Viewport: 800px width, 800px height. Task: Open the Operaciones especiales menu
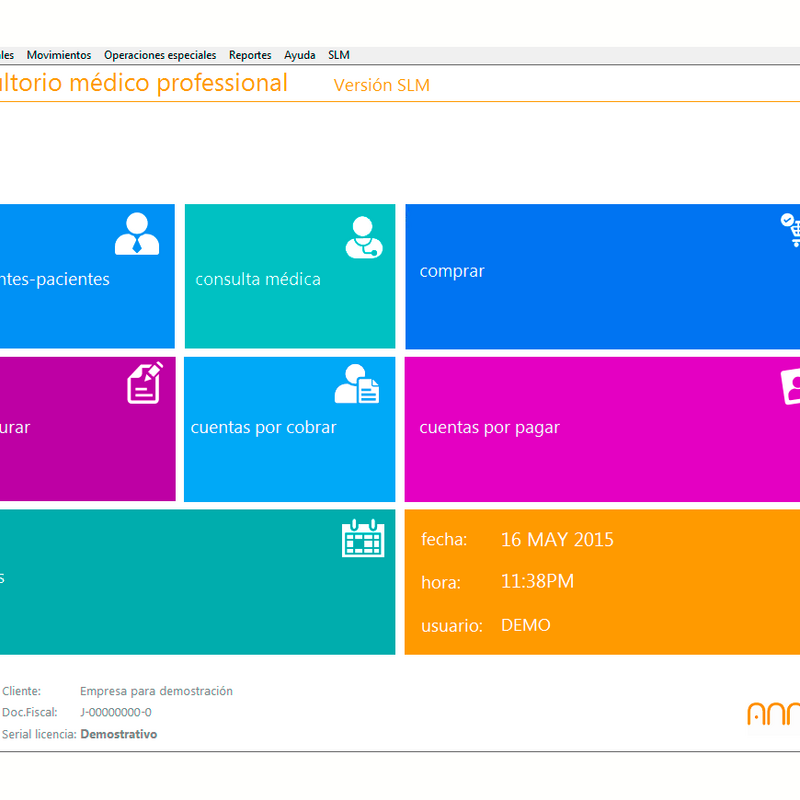point(160,55)
